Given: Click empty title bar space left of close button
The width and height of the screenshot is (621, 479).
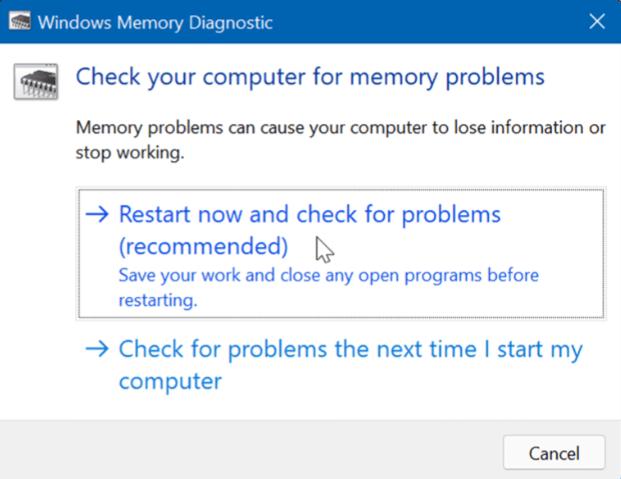Looking at the screenshot, I should (428, 21).
